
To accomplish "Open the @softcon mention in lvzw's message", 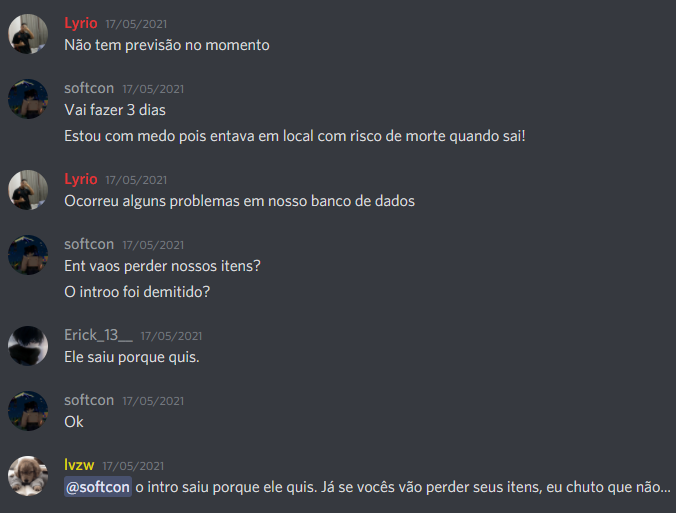I will click(98, 487).
